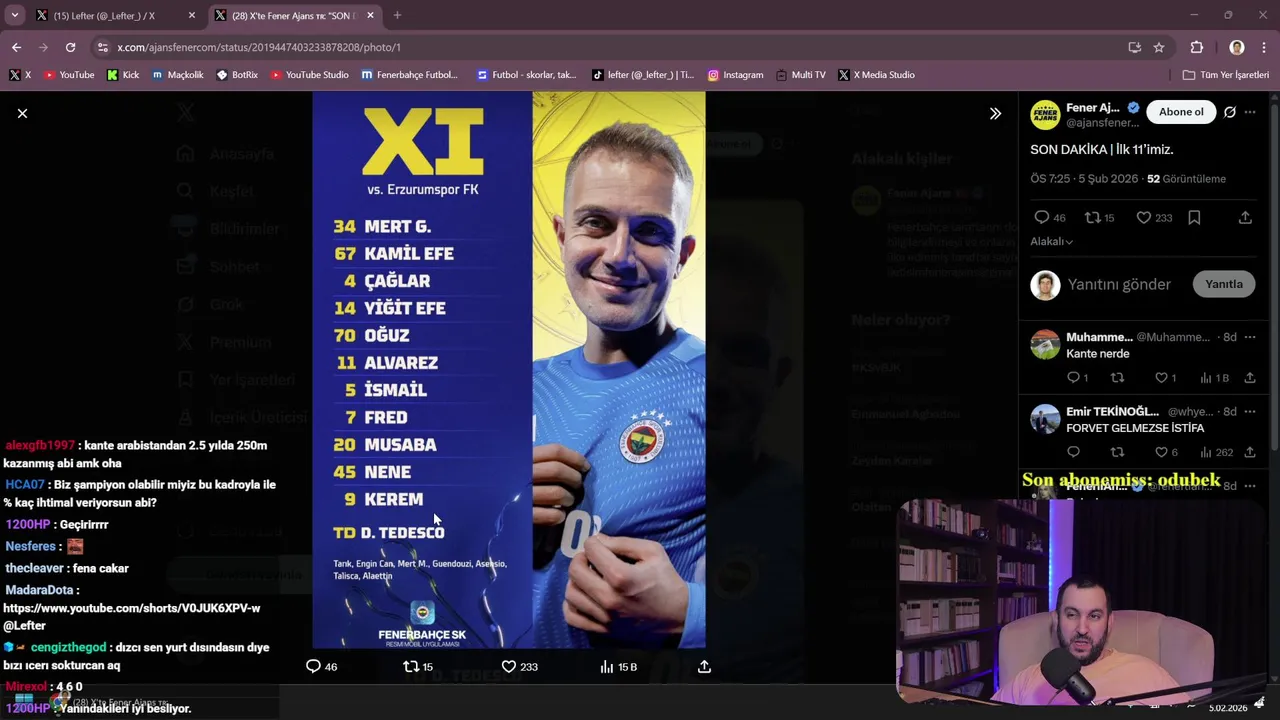Open the Extensions puzzle icon

point(1196,47)
